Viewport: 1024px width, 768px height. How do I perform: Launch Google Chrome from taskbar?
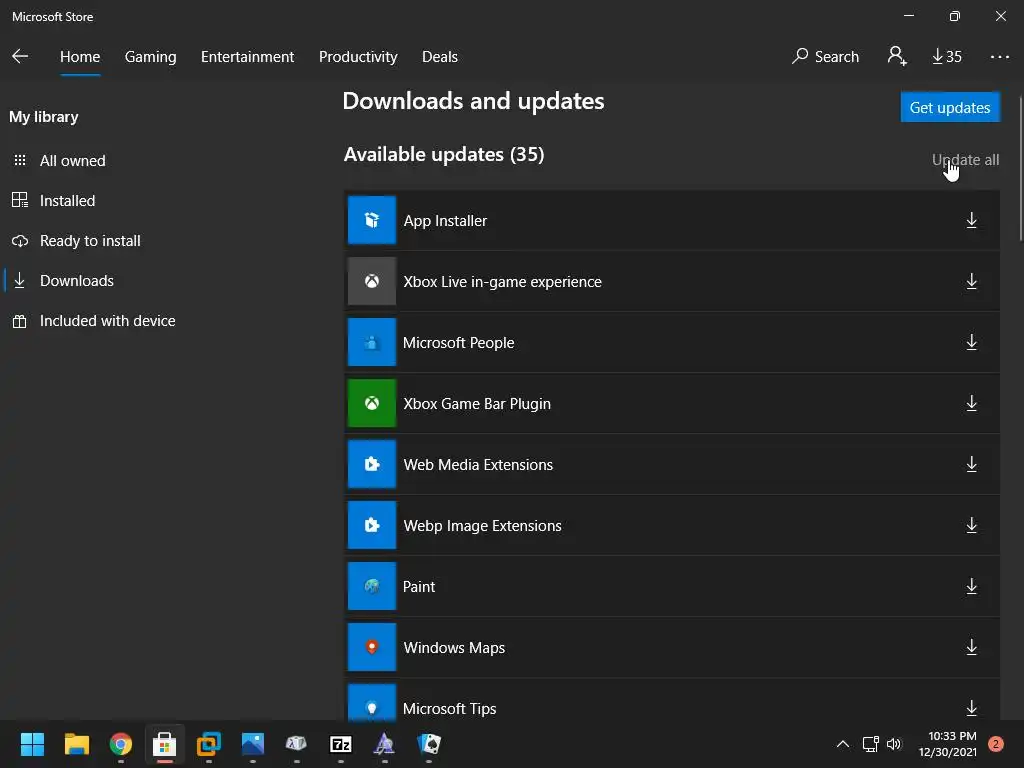click(121, 744)
